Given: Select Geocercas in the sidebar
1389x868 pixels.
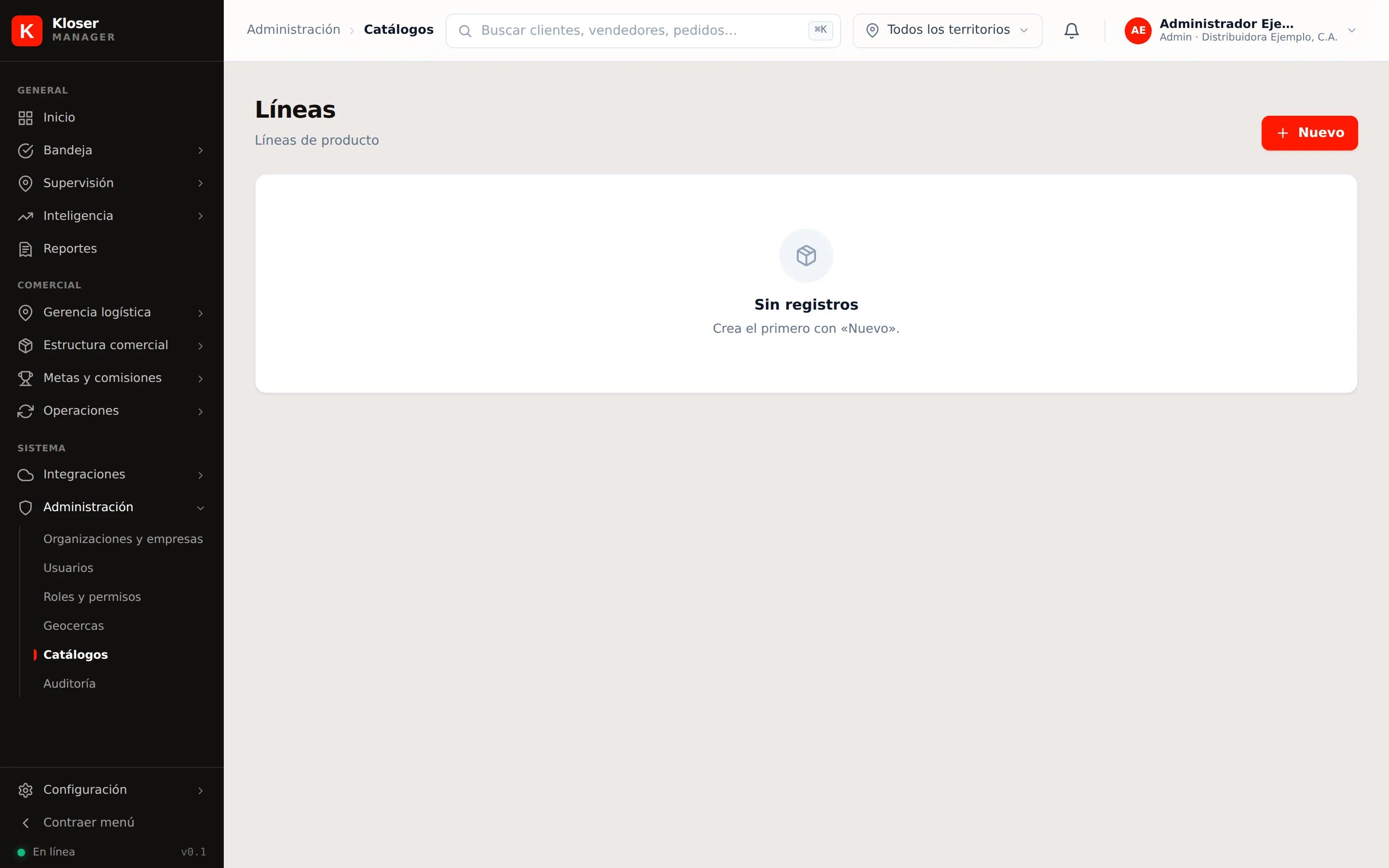Looking at the screenshot, I should 73,626.
